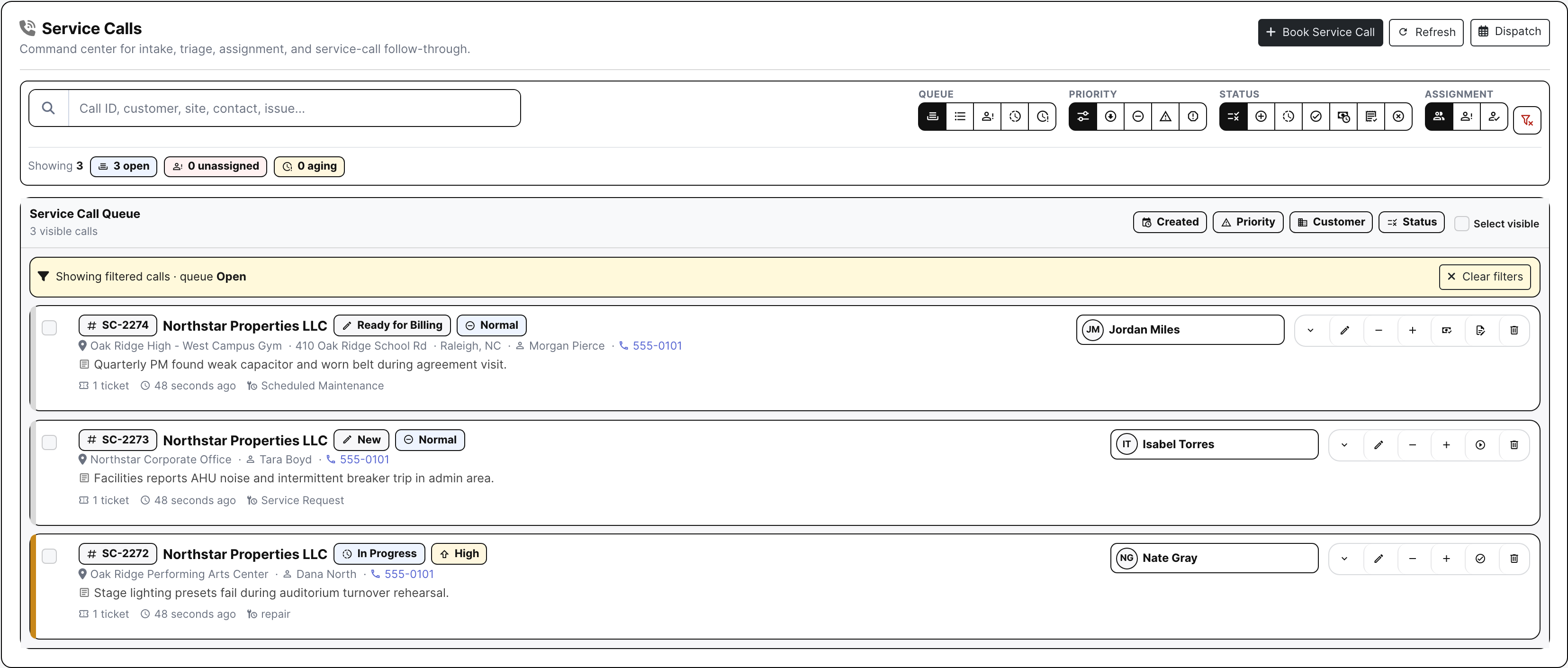This screenshot has height=668, width=1568.
Task: Toggle the open-queue inbox filter
Action: (933, 116)
